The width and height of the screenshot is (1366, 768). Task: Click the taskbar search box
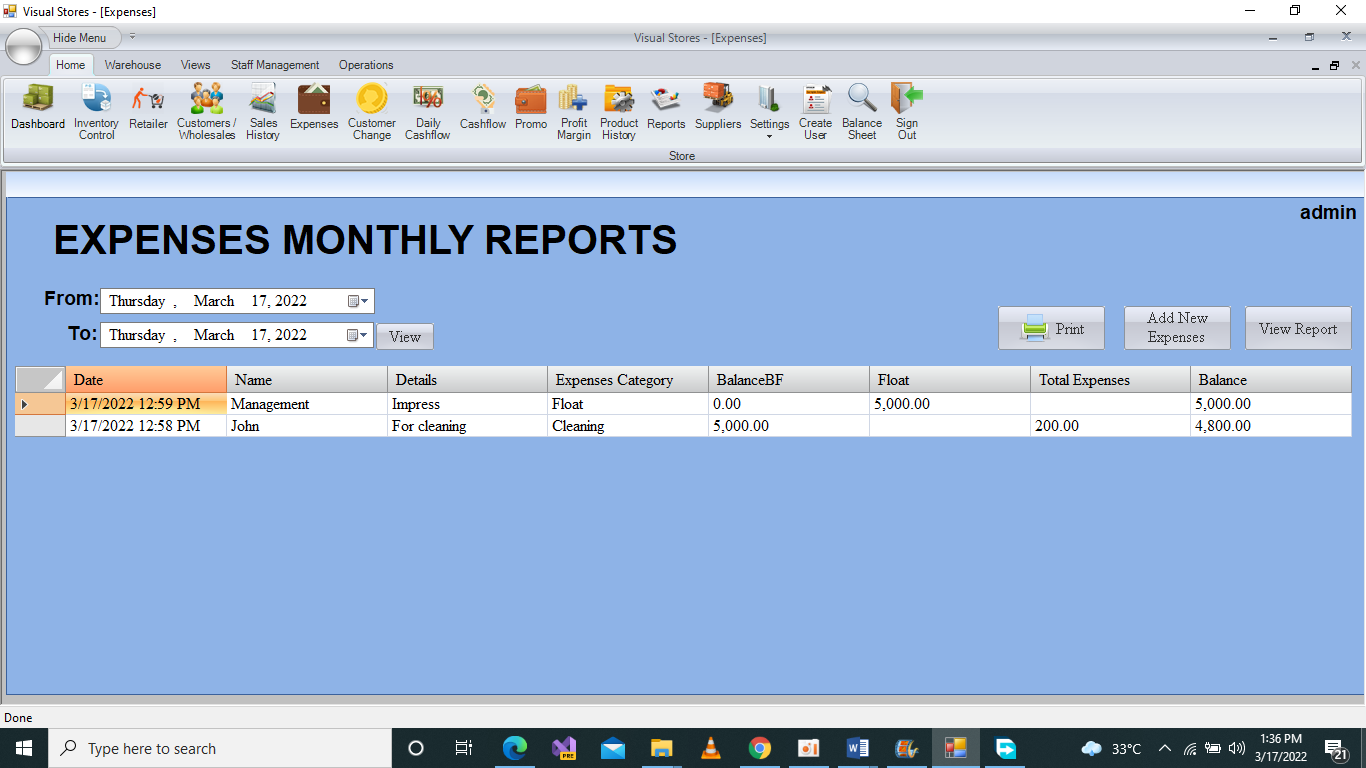(x=220, y=748)
